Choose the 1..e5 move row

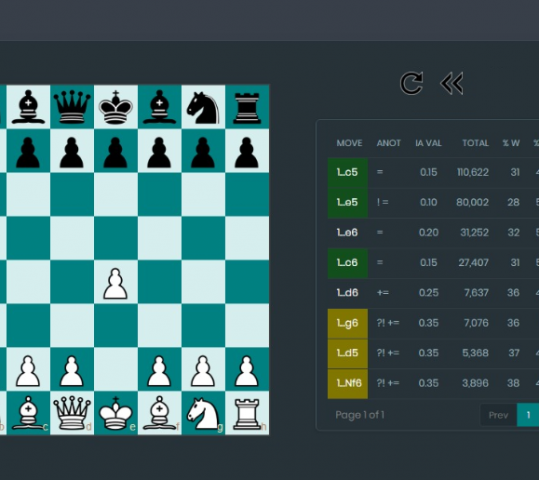(x=433, y=203)
